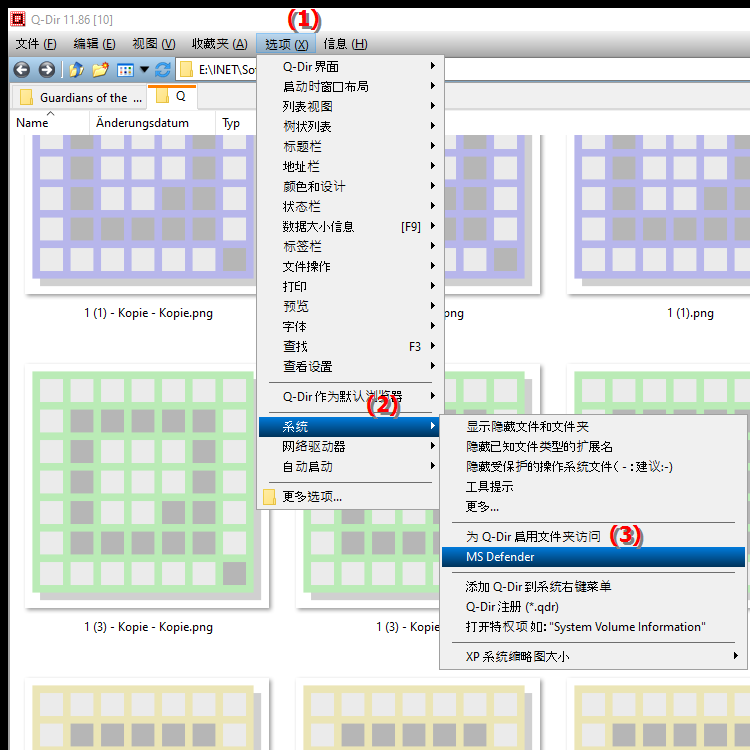Select the highlighted 系统 menu entry
The height and width of the screenshot is (750, 750).
pos(349,427)
